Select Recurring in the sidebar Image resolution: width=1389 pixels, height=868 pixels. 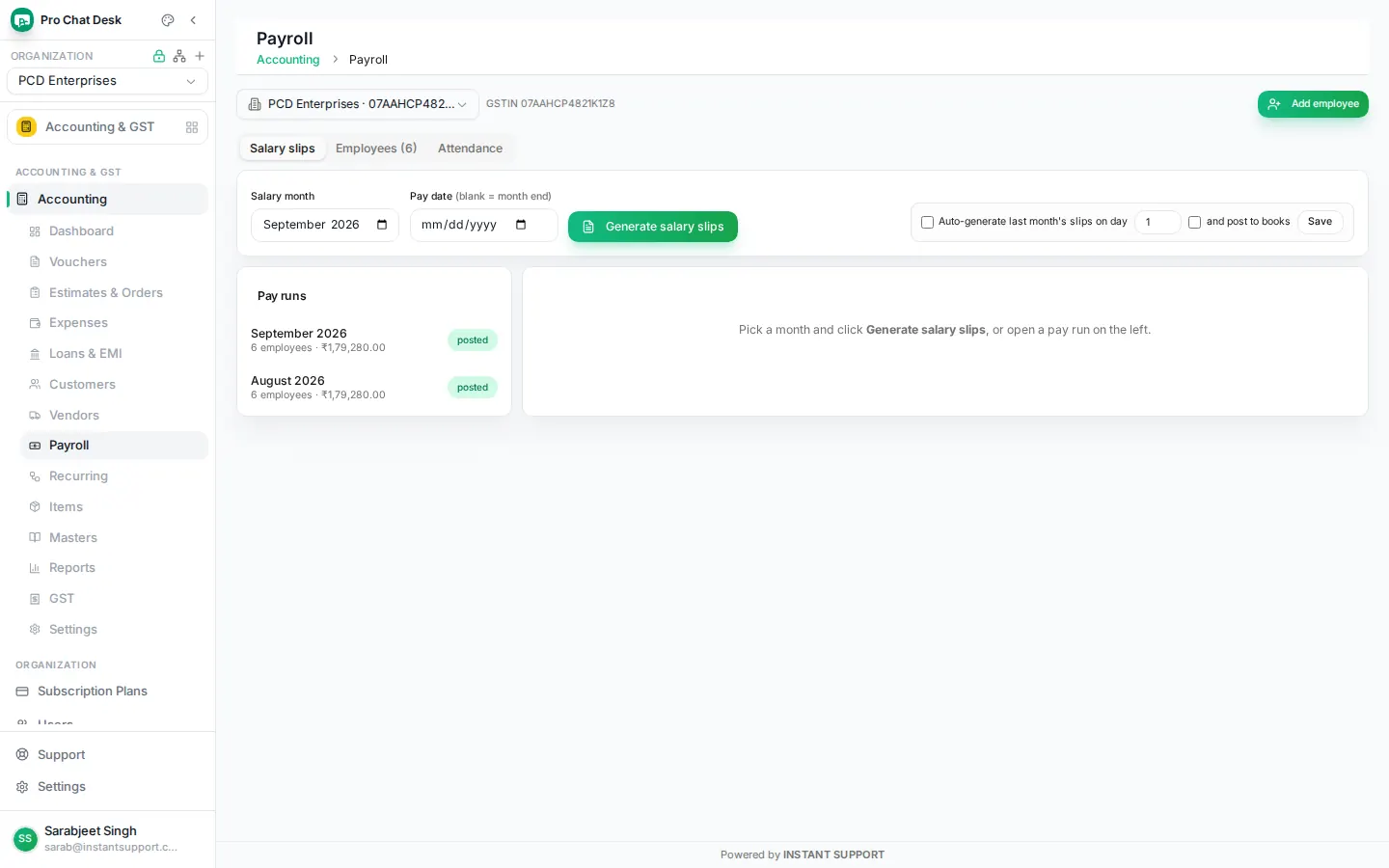pos(114,476)
